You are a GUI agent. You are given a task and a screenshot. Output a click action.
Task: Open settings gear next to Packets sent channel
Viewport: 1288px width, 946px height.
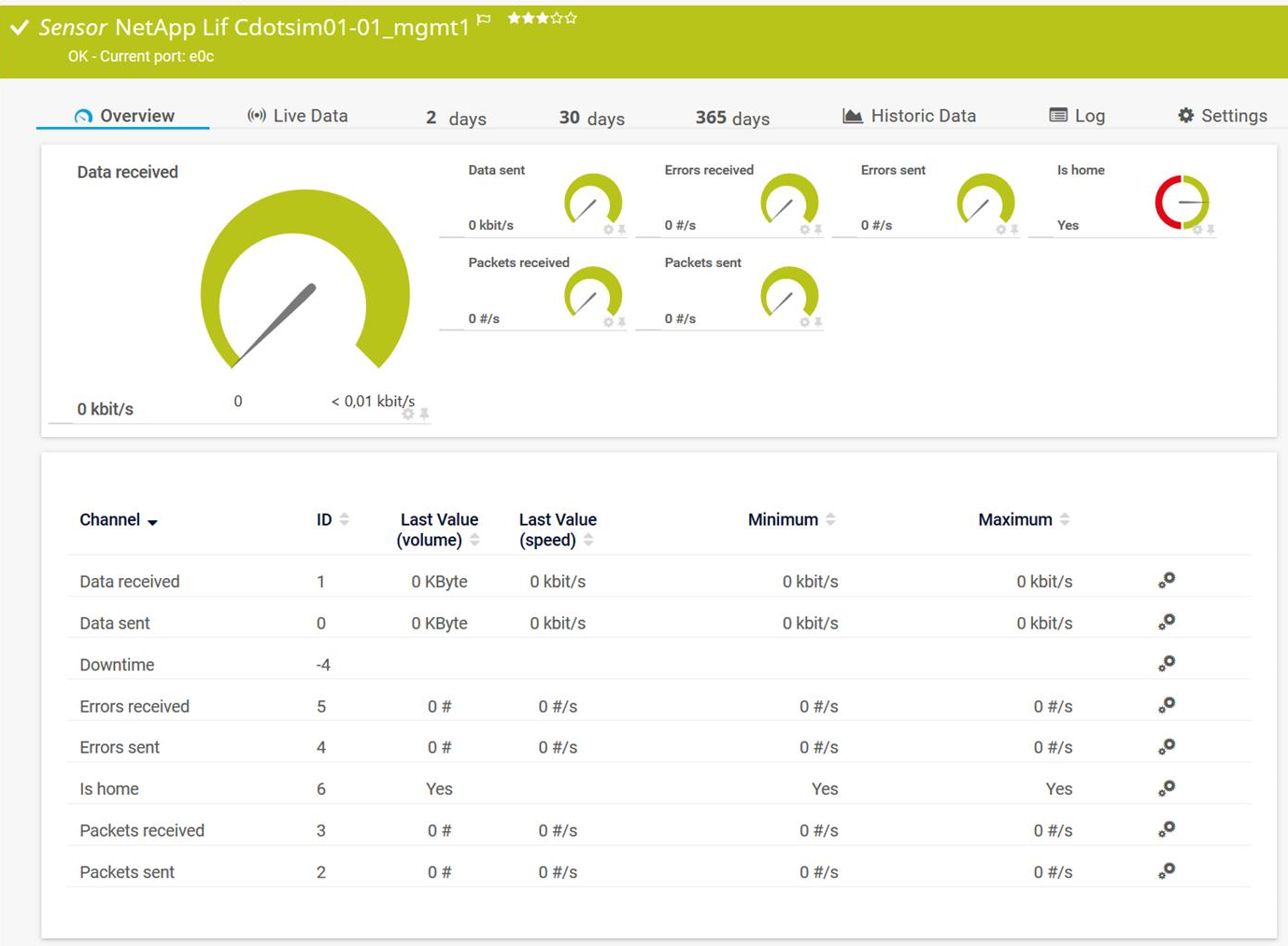coord(1165,870)
